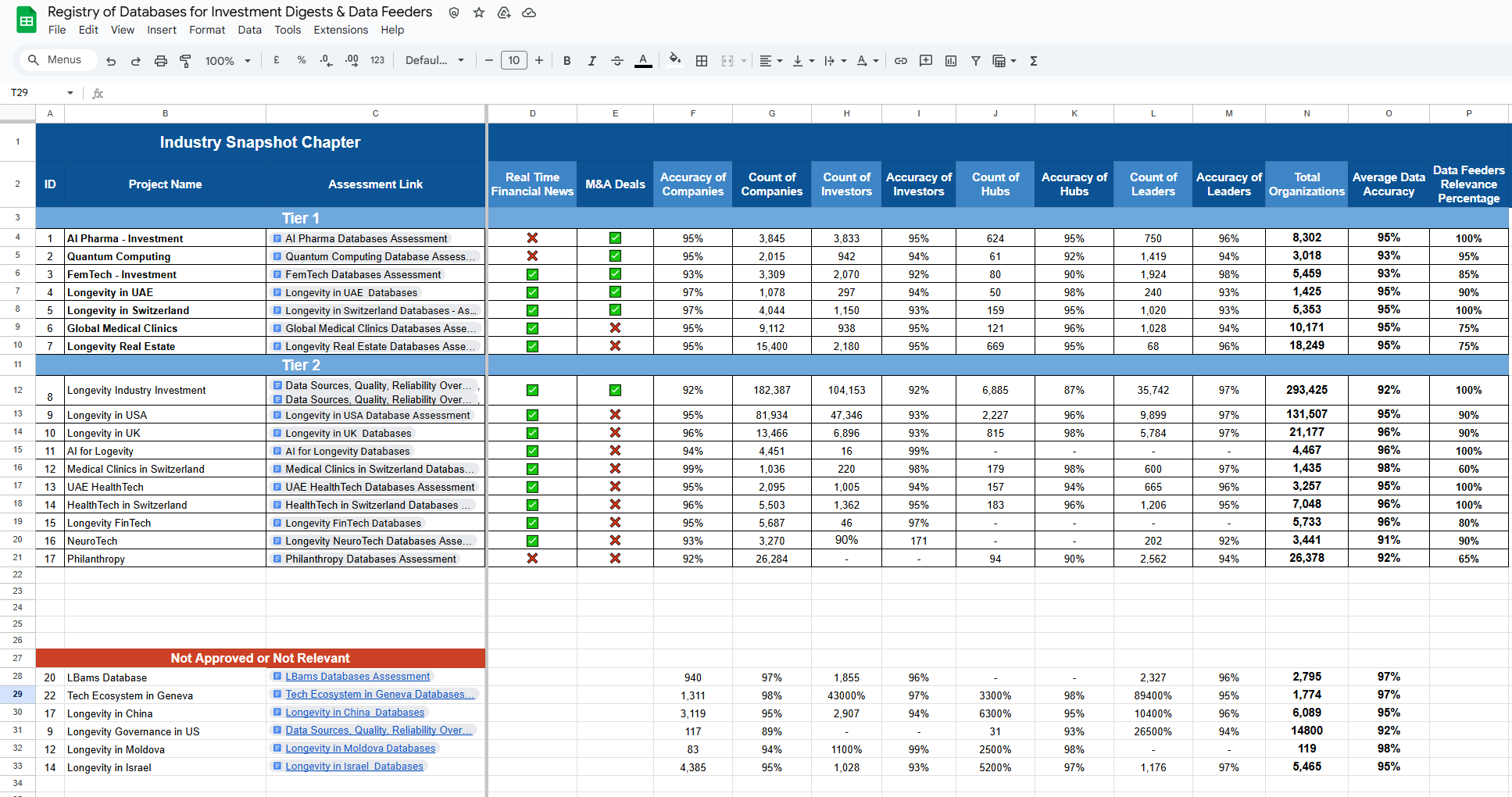The image size is (1512, 797).
Task: Open LBams Databases Assessment link
Action: click(357, 677)
